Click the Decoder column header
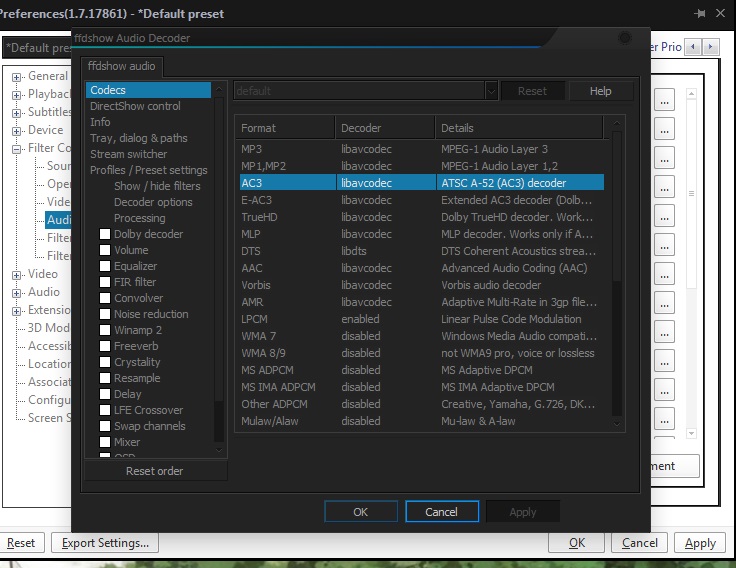 coord(385,128)
